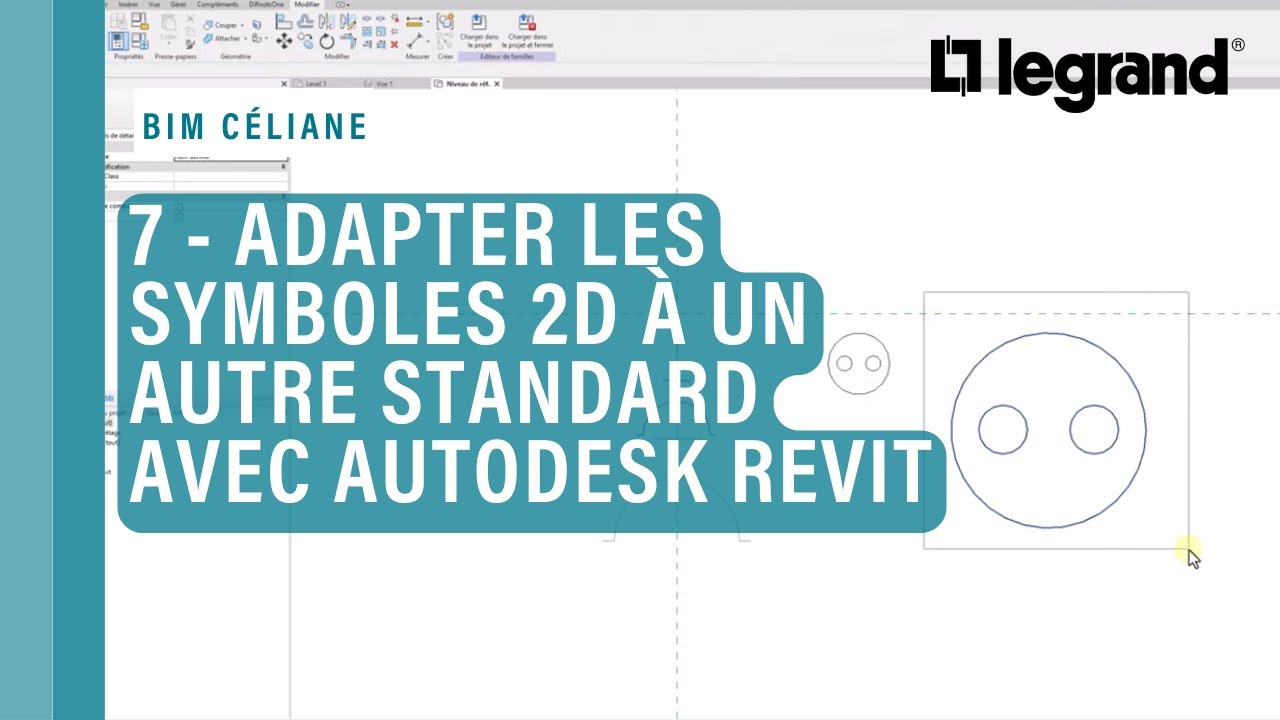Image resolution: width=1280 pixels, height=720 pixels.
Task: Select the Mirror pick-axis tool
Action: click(327, 22)
